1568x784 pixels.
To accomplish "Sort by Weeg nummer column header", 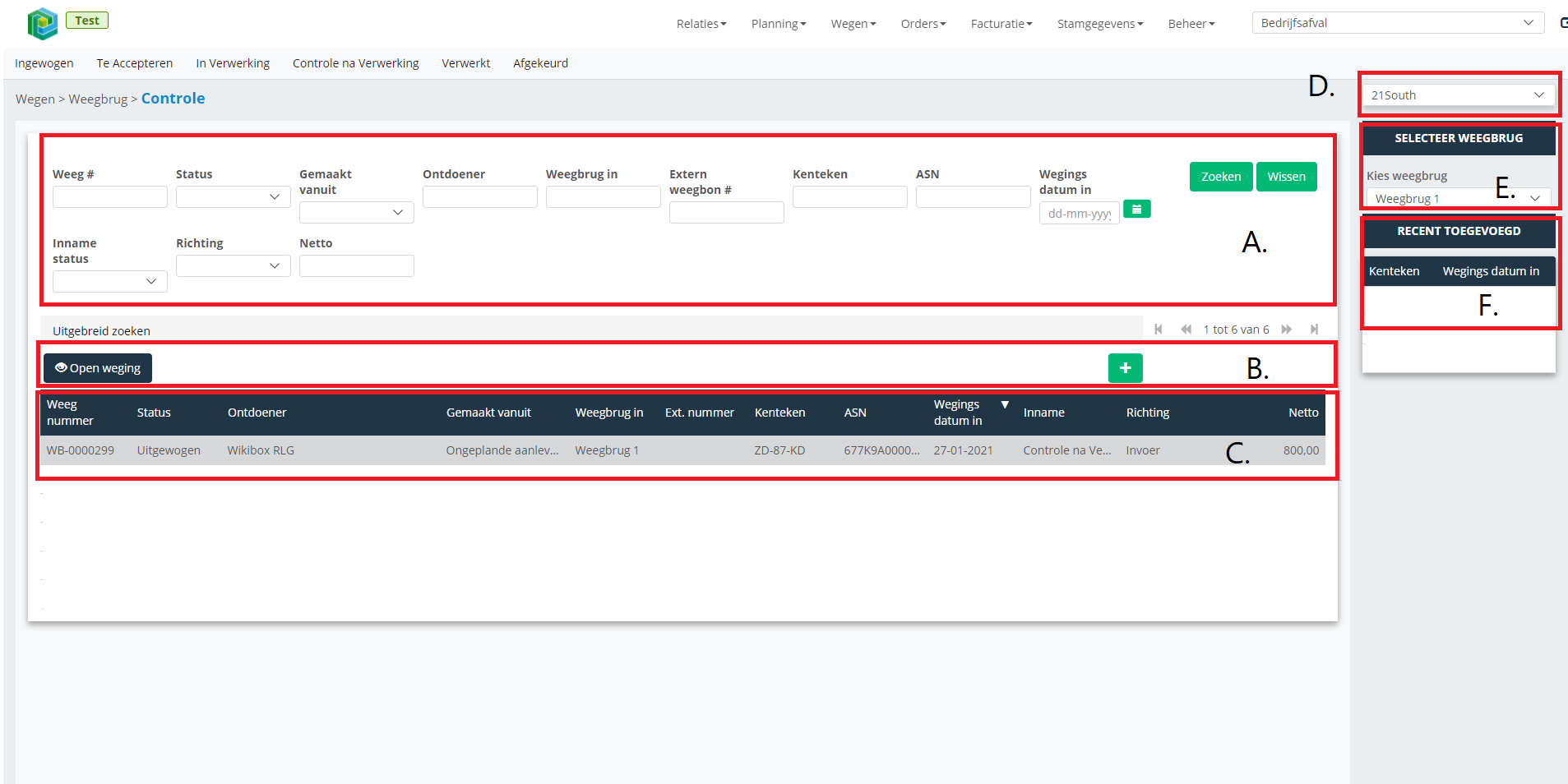I will [x=70, y=413].
